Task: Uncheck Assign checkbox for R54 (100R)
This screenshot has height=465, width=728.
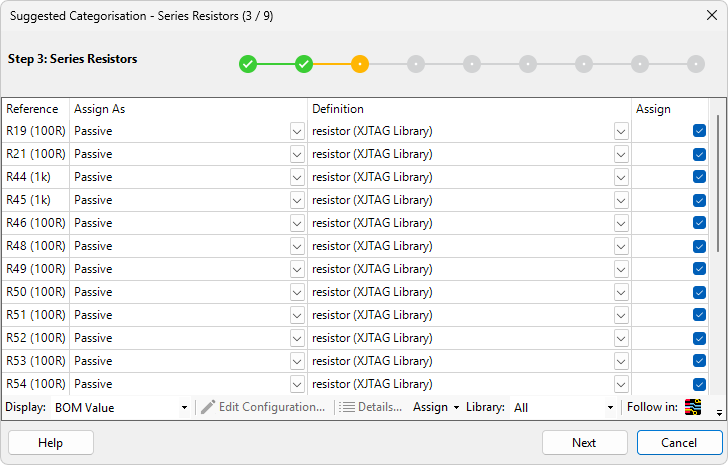Action: 699,384
